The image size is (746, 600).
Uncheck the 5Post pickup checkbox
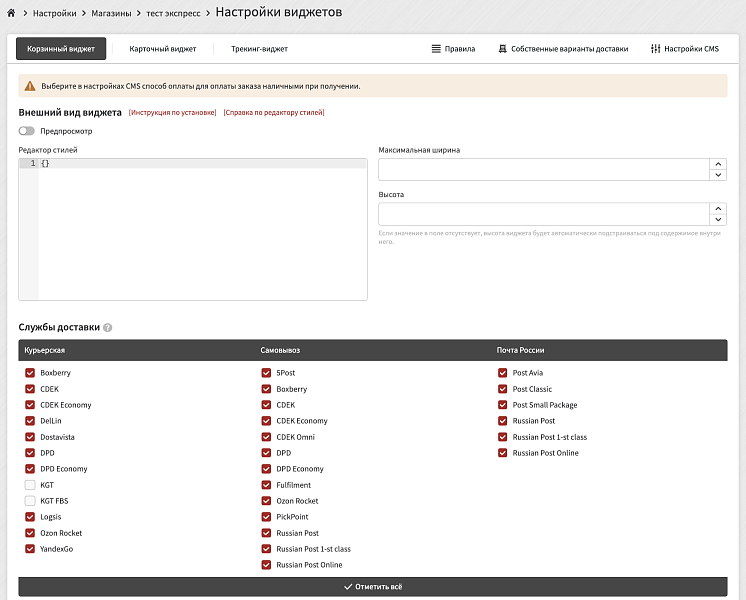tap(266, 373)
